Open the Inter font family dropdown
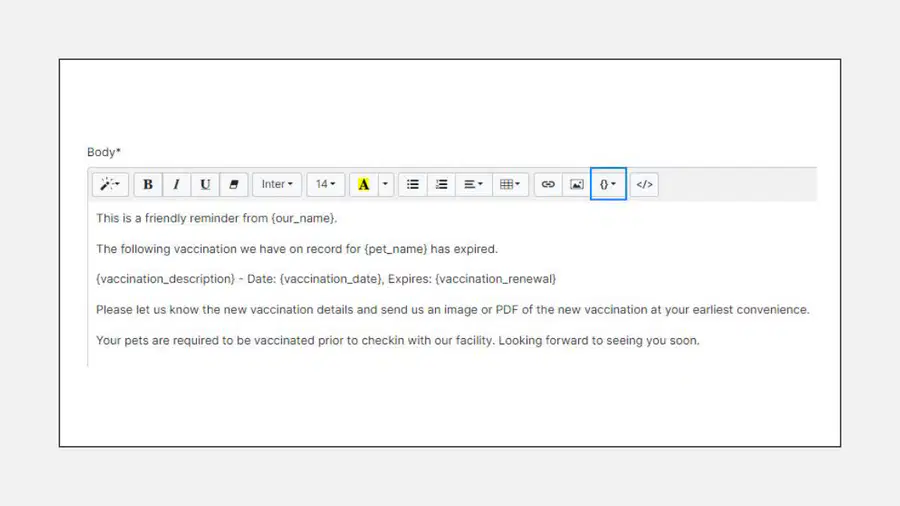 (277, 184)
